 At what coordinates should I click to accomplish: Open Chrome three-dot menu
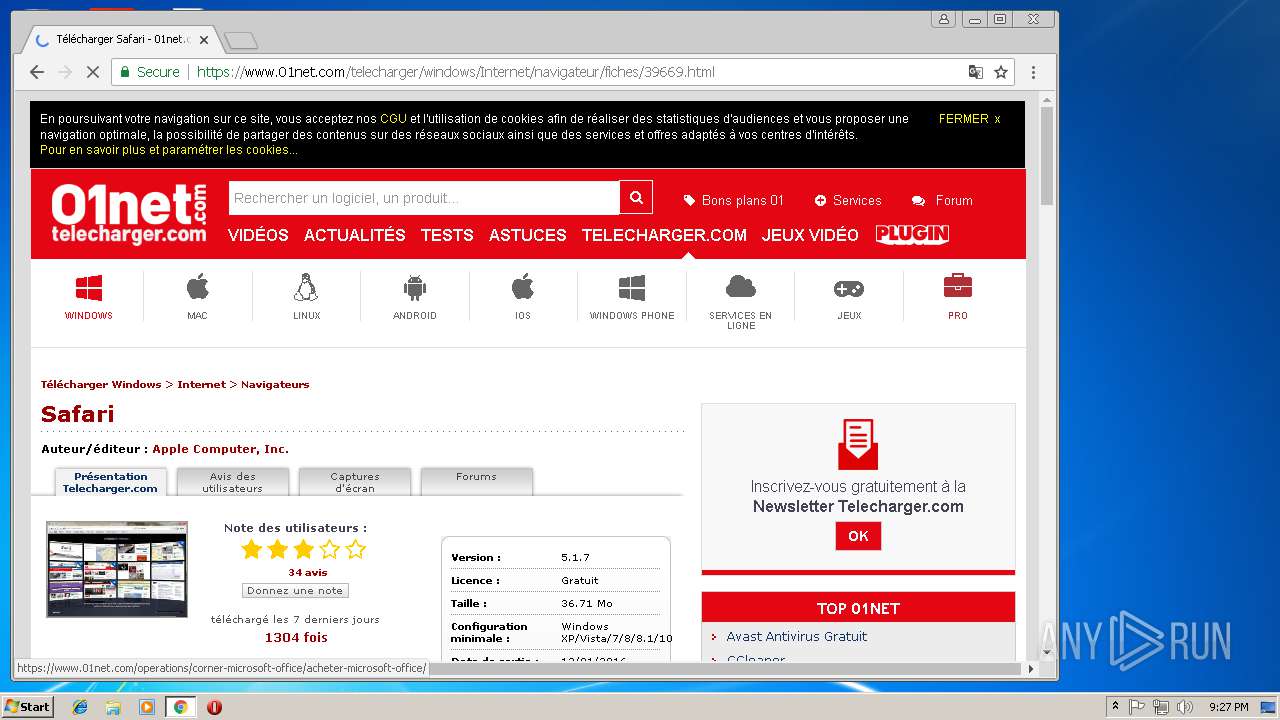(x=1033, y=72)
